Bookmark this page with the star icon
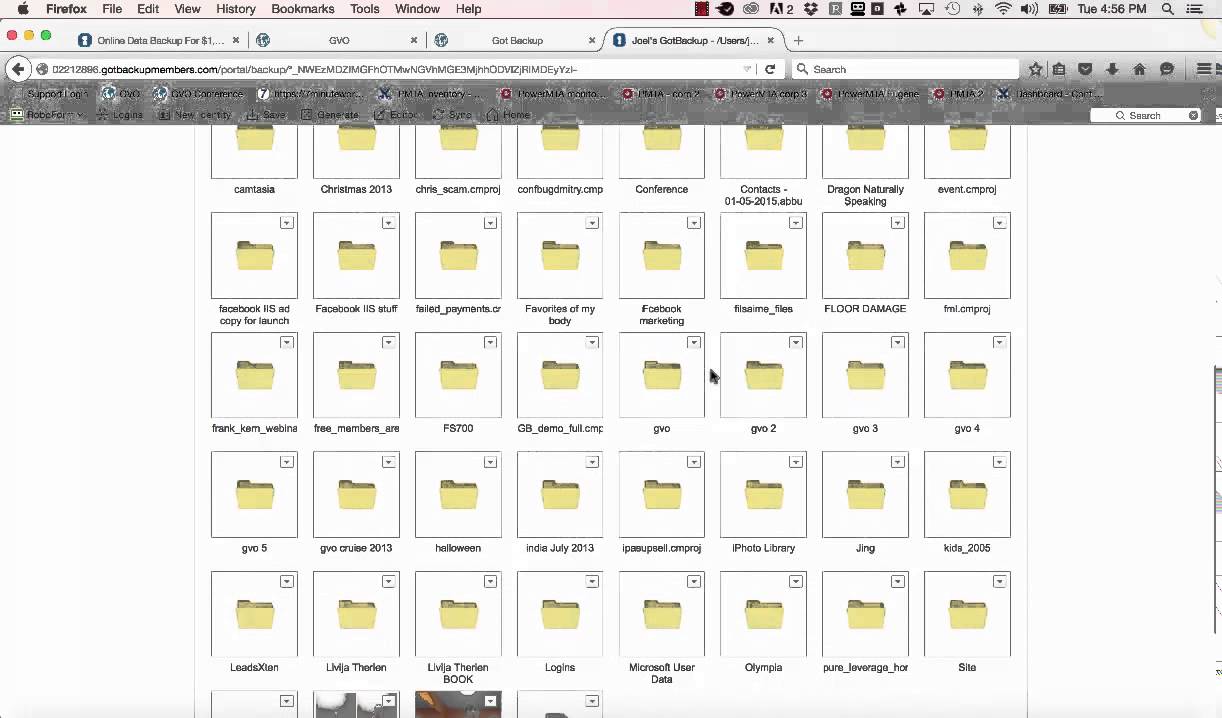1222x718 pixels. click(1036, 69)
